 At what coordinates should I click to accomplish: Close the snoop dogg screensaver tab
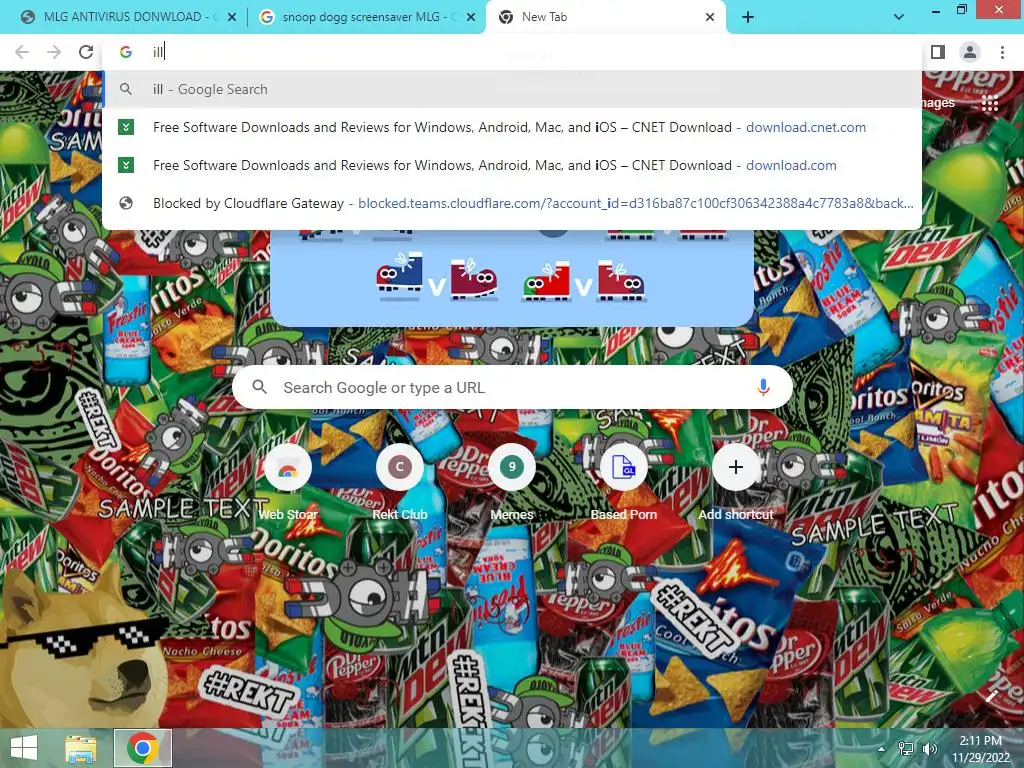click(x=471, y=18)
